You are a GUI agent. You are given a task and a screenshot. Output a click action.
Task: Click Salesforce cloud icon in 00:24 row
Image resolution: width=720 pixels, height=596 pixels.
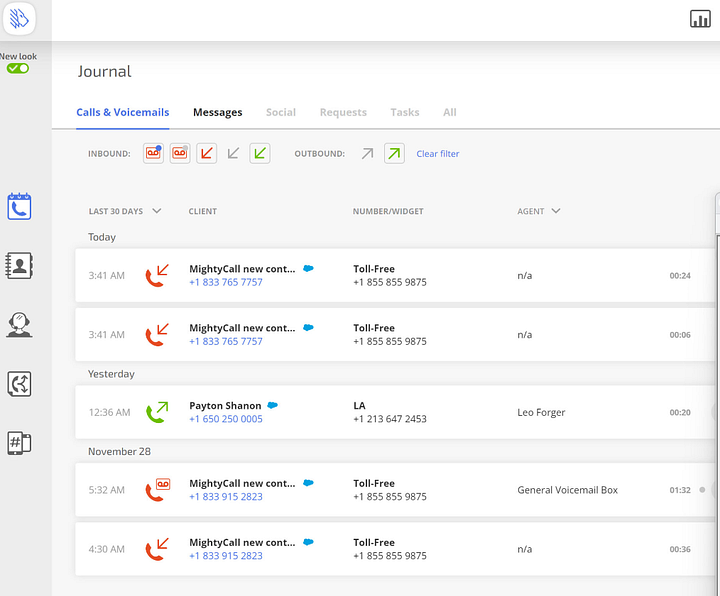[x=309, y=268]
